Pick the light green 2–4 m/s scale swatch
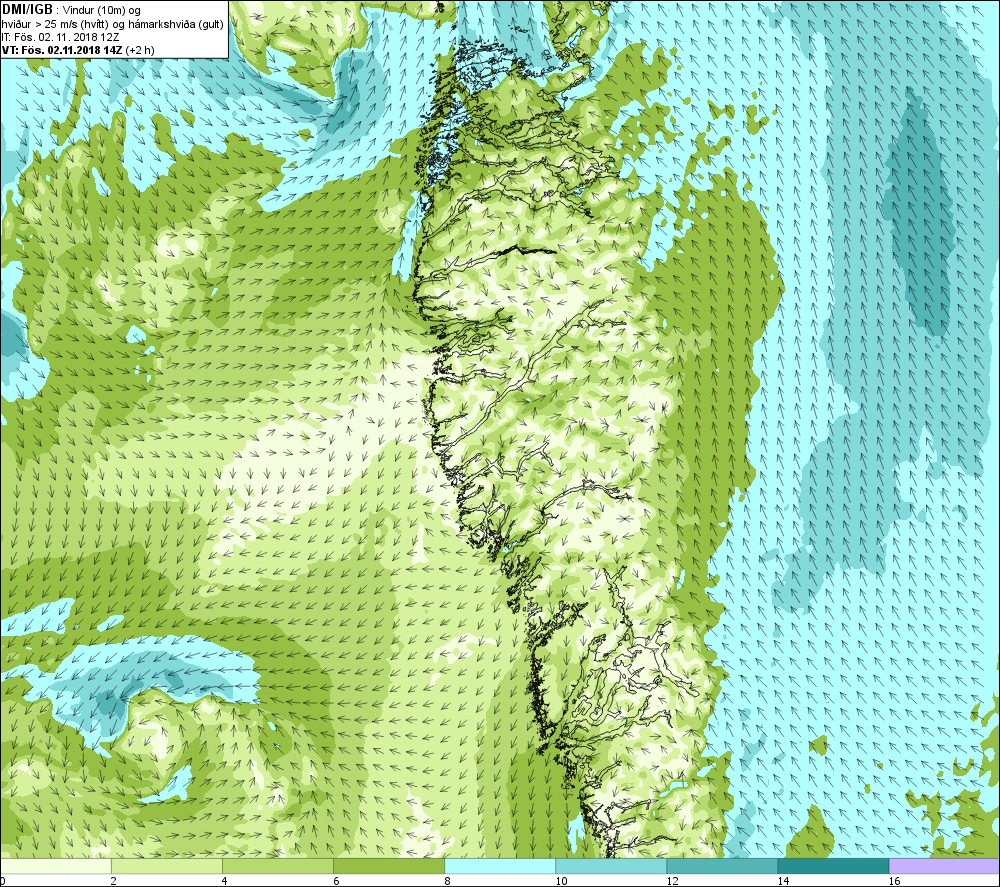 click(x=166, y=866)
